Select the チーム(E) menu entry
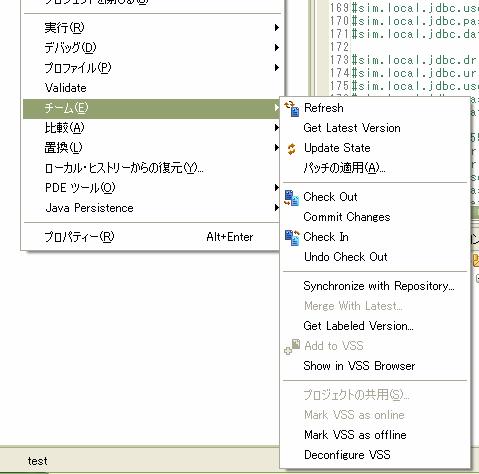This screenshot has height=474, width=479. tap(152, 108)
